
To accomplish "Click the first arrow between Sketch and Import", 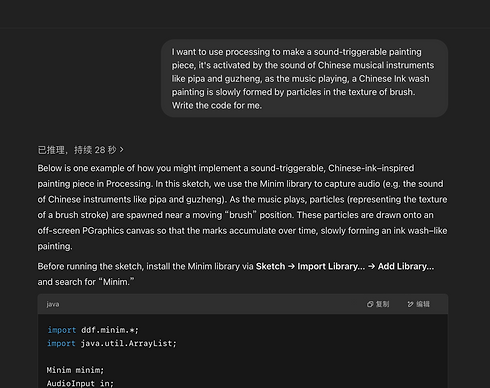I will [x=291, y=266].
